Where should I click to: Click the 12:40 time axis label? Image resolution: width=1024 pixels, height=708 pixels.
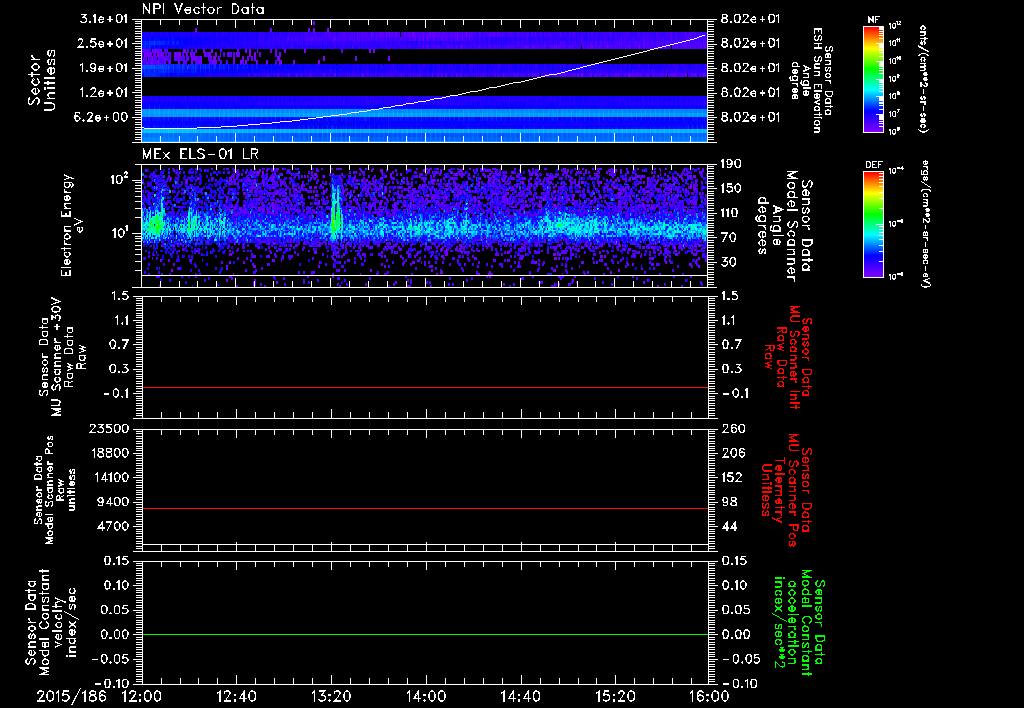coord(237,695)
